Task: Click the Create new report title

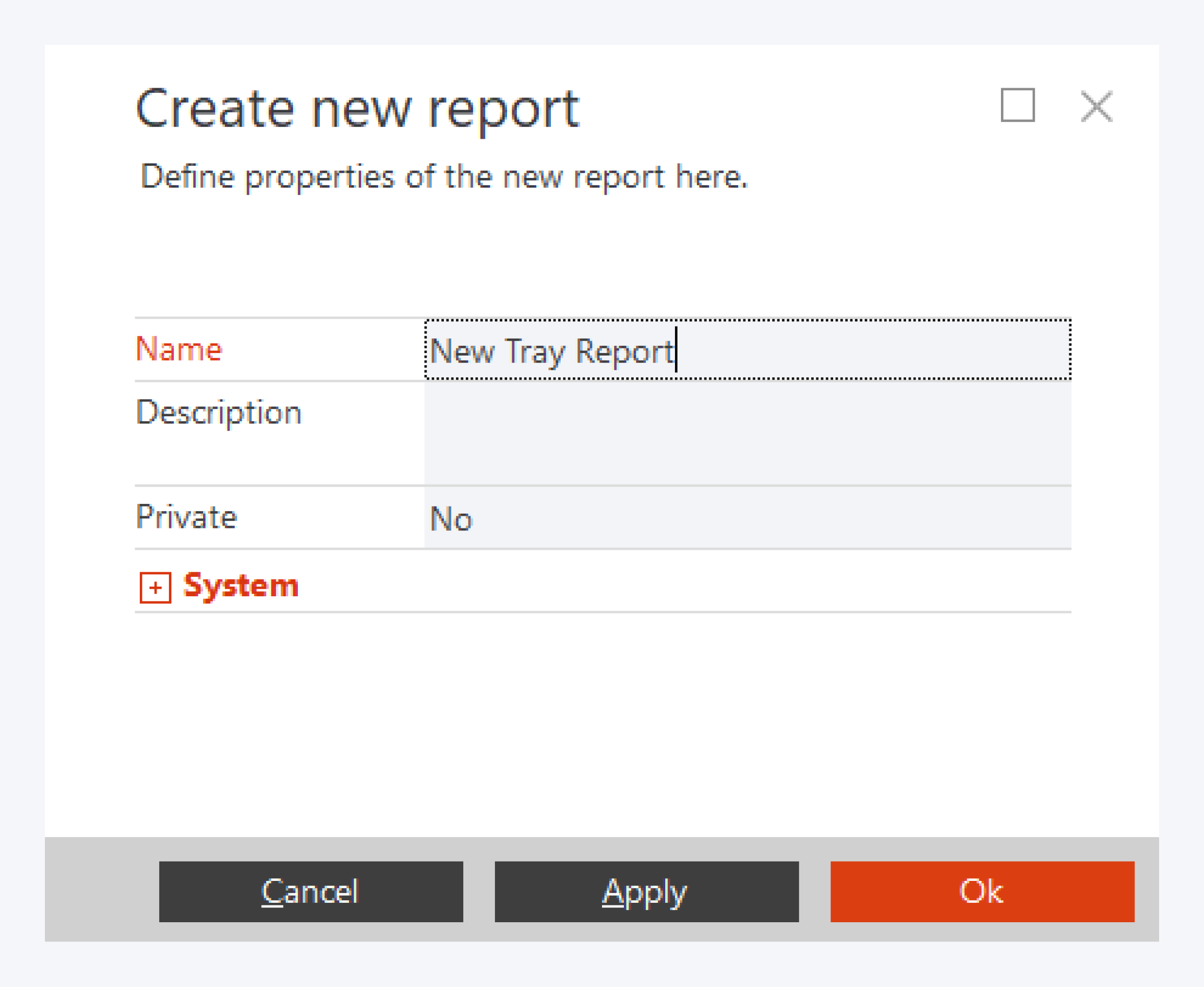Action: tap(357, 109)
